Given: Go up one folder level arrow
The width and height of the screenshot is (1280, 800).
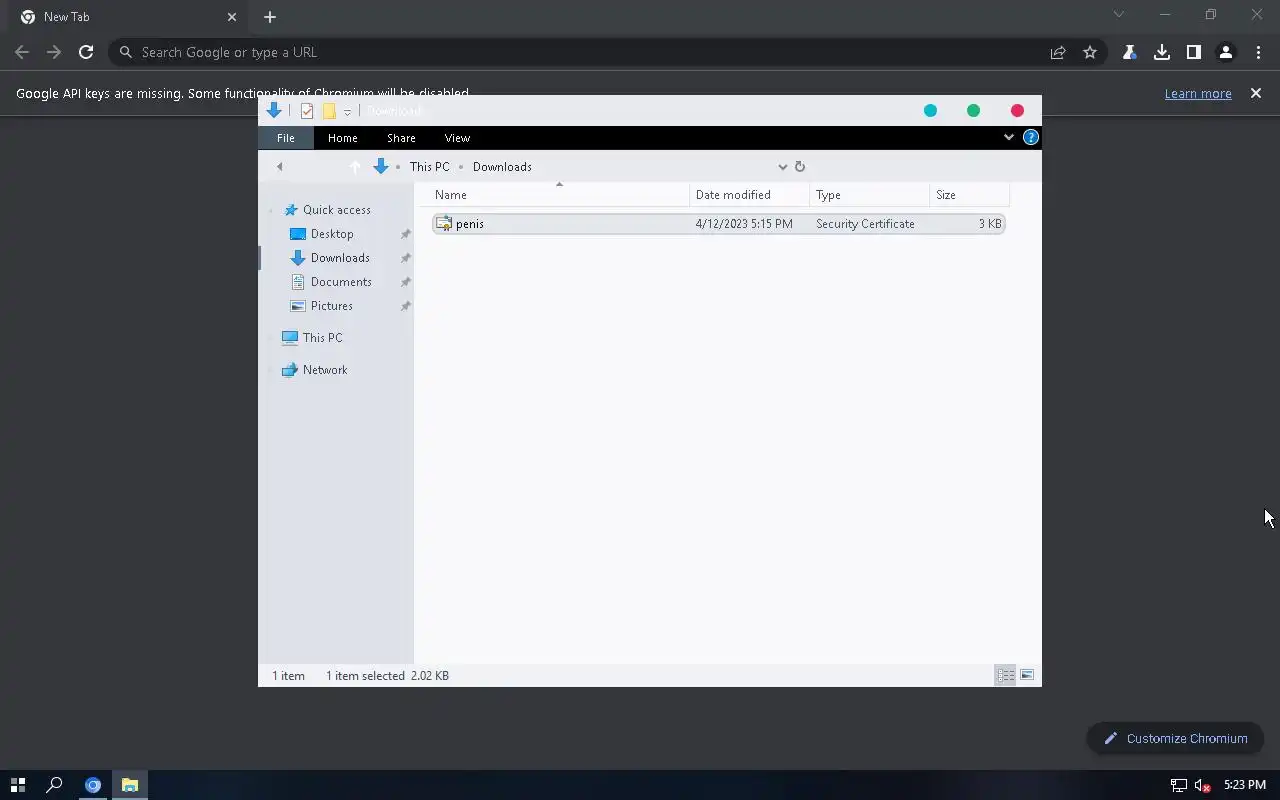Looking at the screenshot, I should [x=355, y=167].
